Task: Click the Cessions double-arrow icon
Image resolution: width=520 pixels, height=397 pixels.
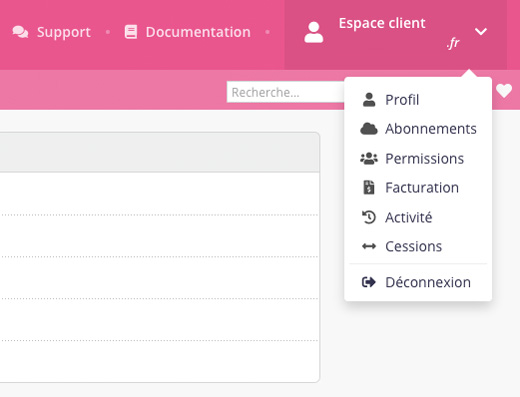Action: tap(369, 246)
